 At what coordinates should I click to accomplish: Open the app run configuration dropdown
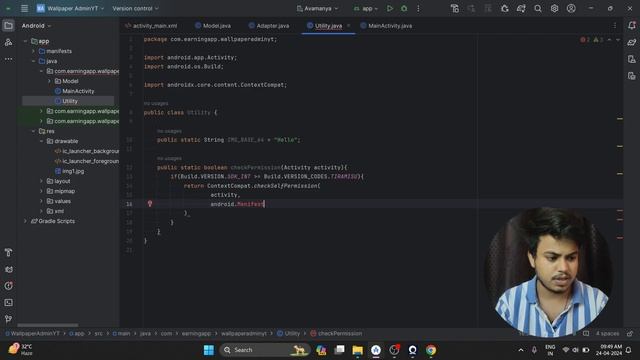click(x=366, y=9)
